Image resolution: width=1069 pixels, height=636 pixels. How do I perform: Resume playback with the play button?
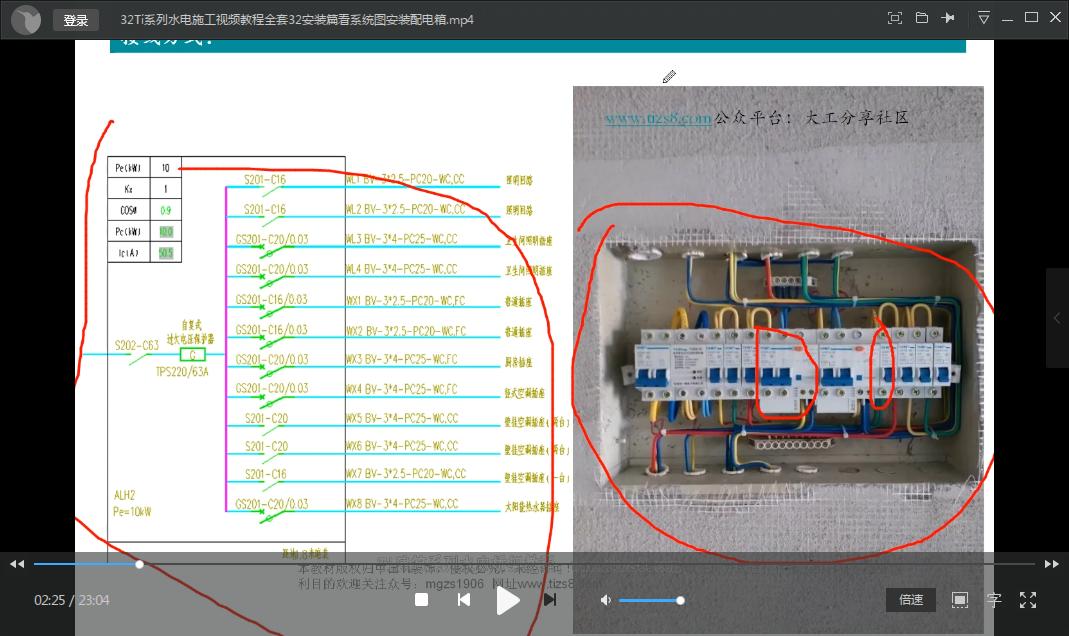[x=508, y=600]
